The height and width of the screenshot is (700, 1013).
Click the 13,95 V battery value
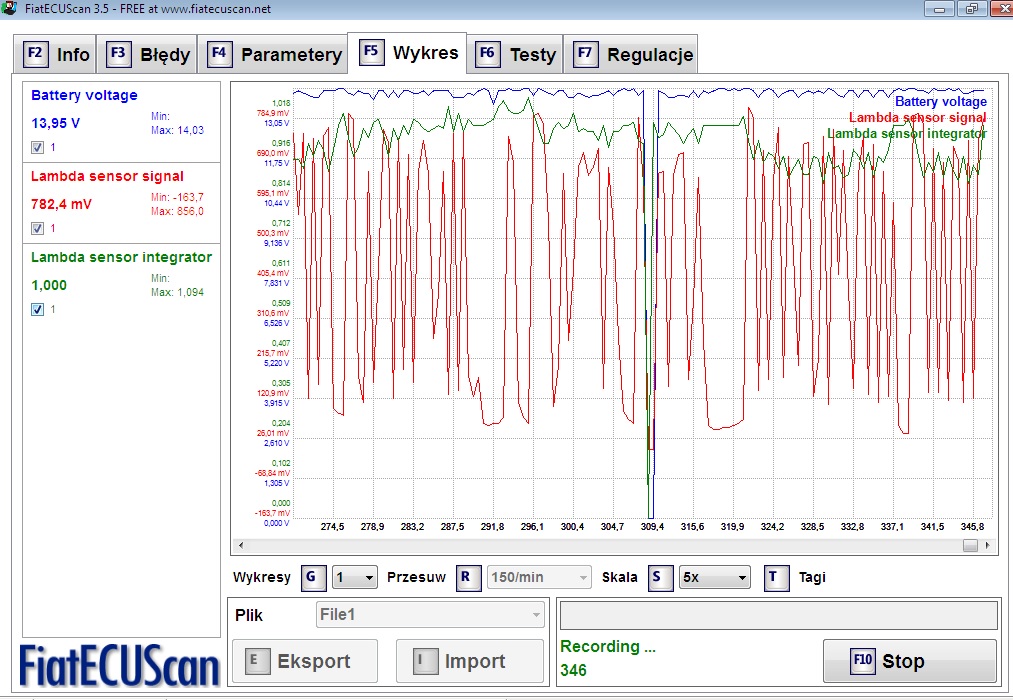[x=56, y=123]
